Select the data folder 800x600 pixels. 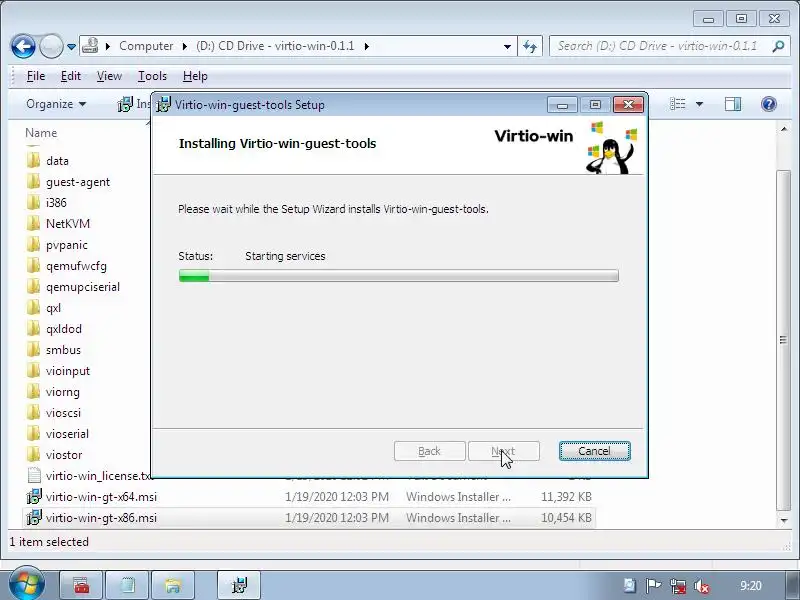pyautogui.click(x=57, y=161)
